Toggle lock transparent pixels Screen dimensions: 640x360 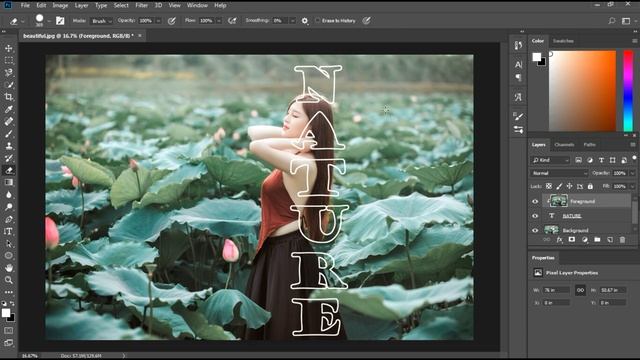[x=549, y=186]
